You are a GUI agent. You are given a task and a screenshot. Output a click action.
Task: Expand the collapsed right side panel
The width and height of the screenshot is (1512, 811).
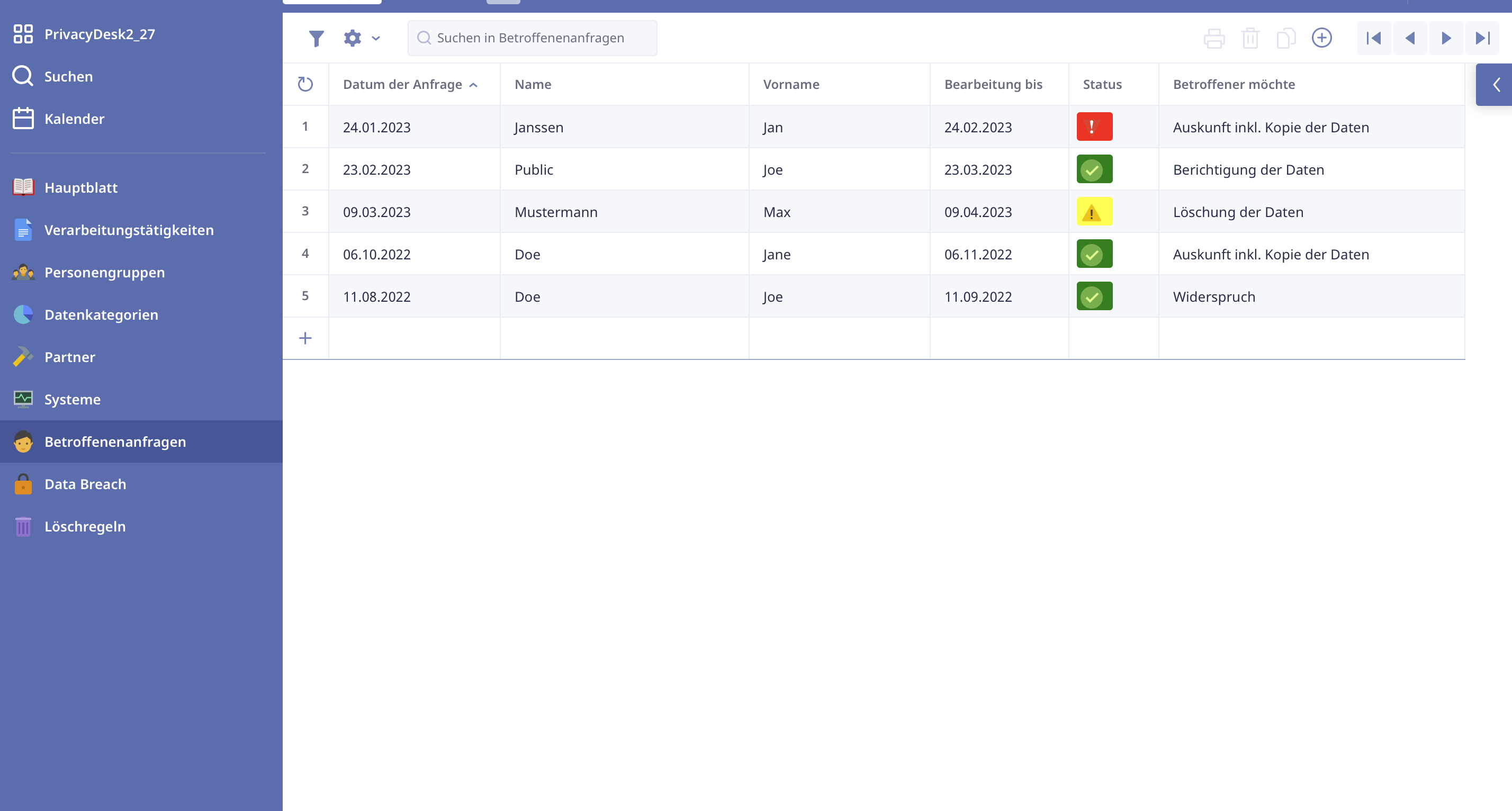point(1496,85)
